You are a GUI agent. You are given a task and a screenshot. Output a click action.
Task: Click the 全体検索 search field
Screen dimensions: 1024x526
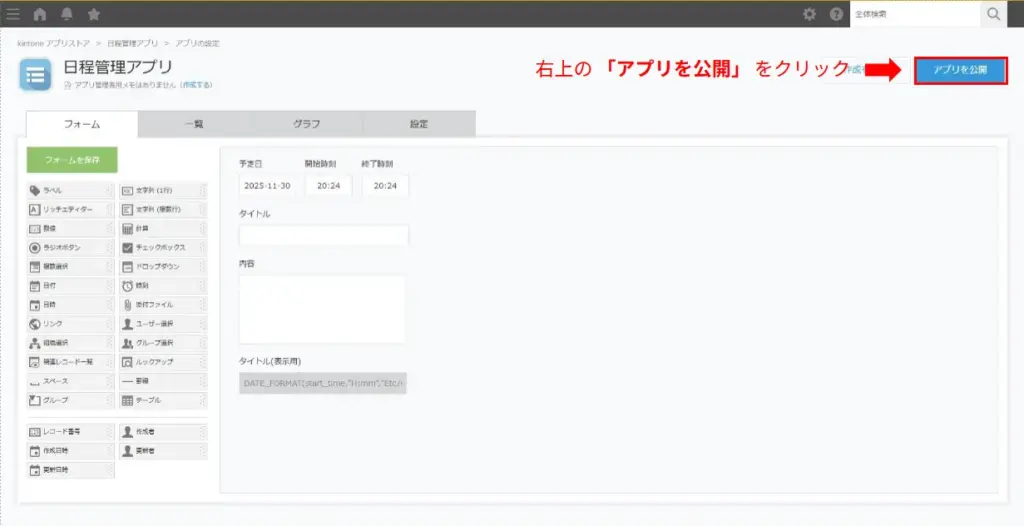(x=915, y=14)
